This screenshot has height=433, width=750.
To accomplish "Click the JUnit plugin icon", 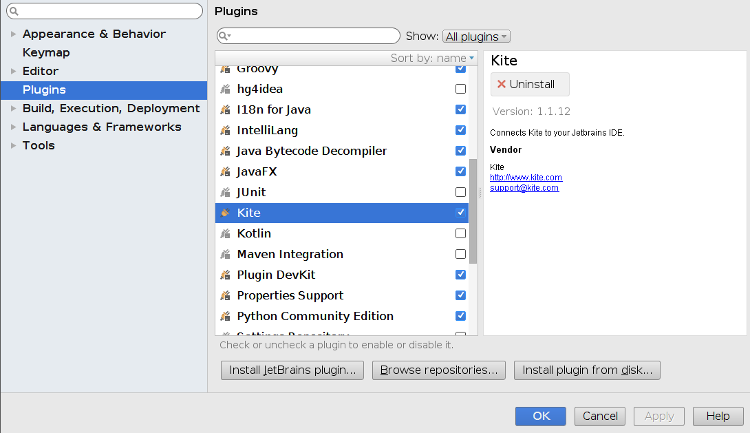I will (225, 192).
